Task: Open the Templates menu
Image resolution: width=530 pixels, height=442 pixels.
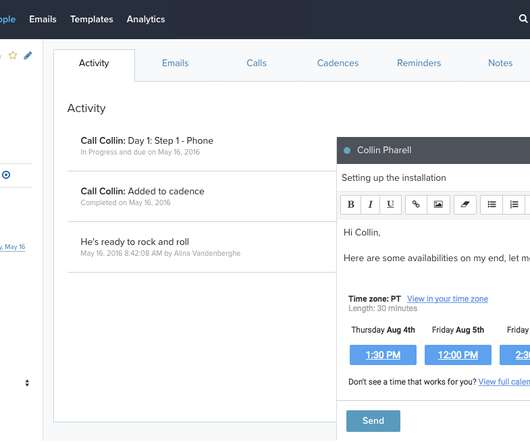Action: click(92, 19)
